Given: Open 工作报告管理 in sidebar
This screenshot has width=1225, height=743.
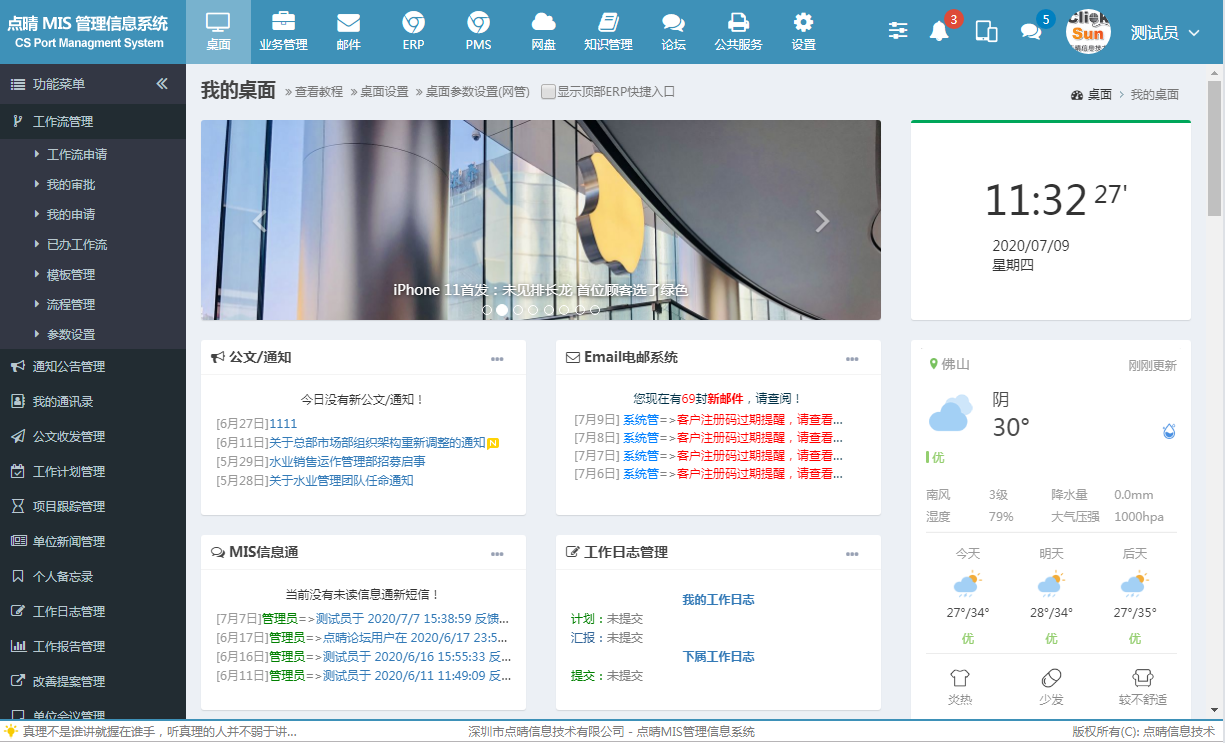Looking at the screenshot, I should [93, 647].
